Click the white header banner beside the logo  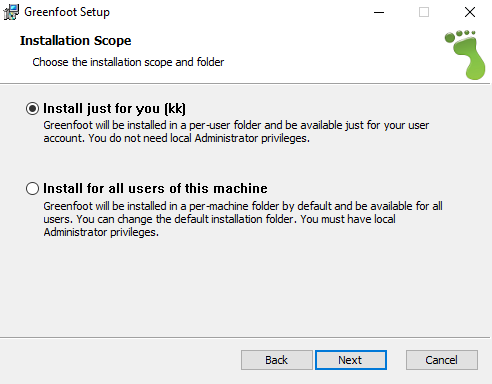click(x=333, y=53)
